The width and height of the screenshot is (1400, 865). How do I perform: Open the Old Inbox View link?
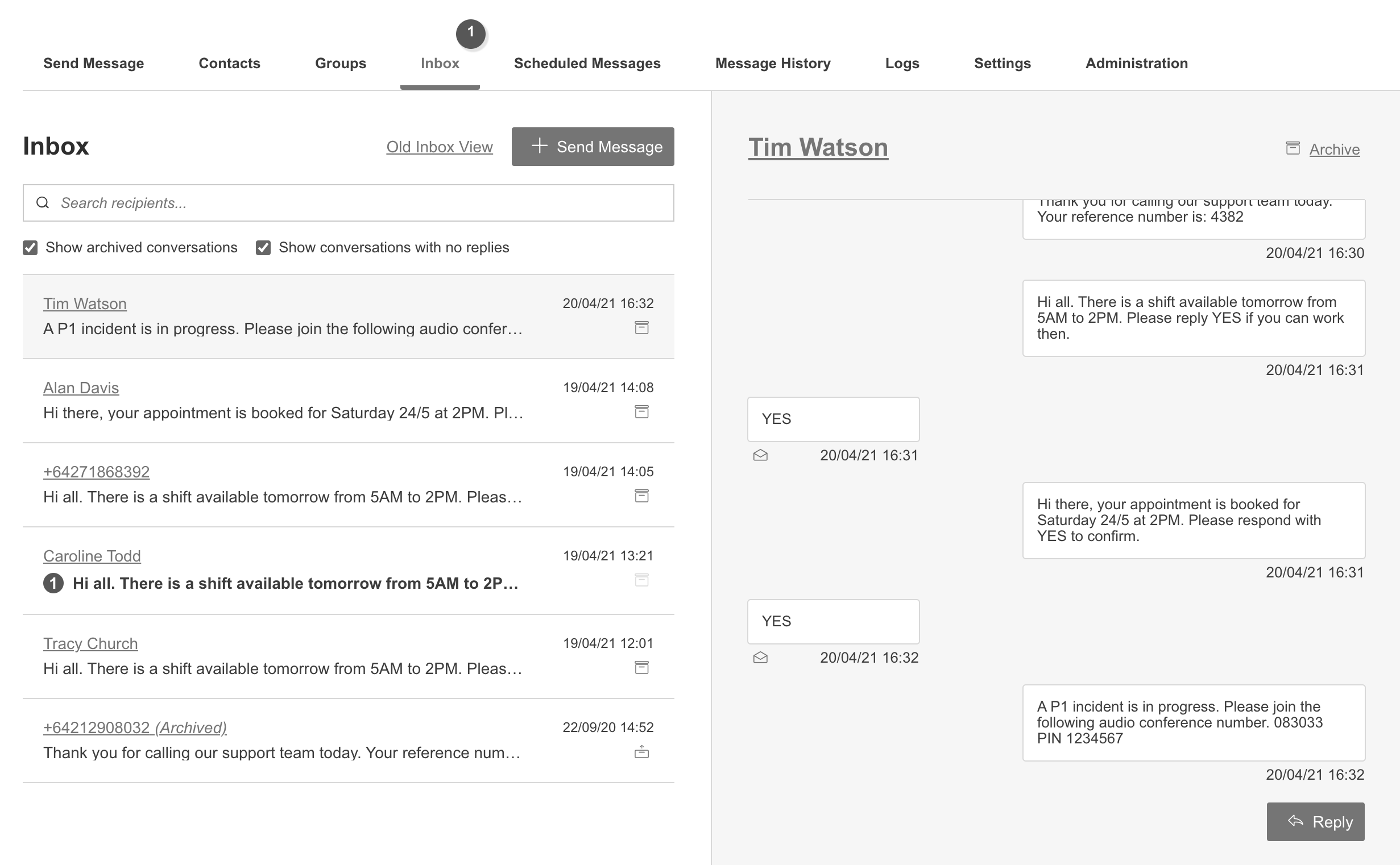coord(439,147)
